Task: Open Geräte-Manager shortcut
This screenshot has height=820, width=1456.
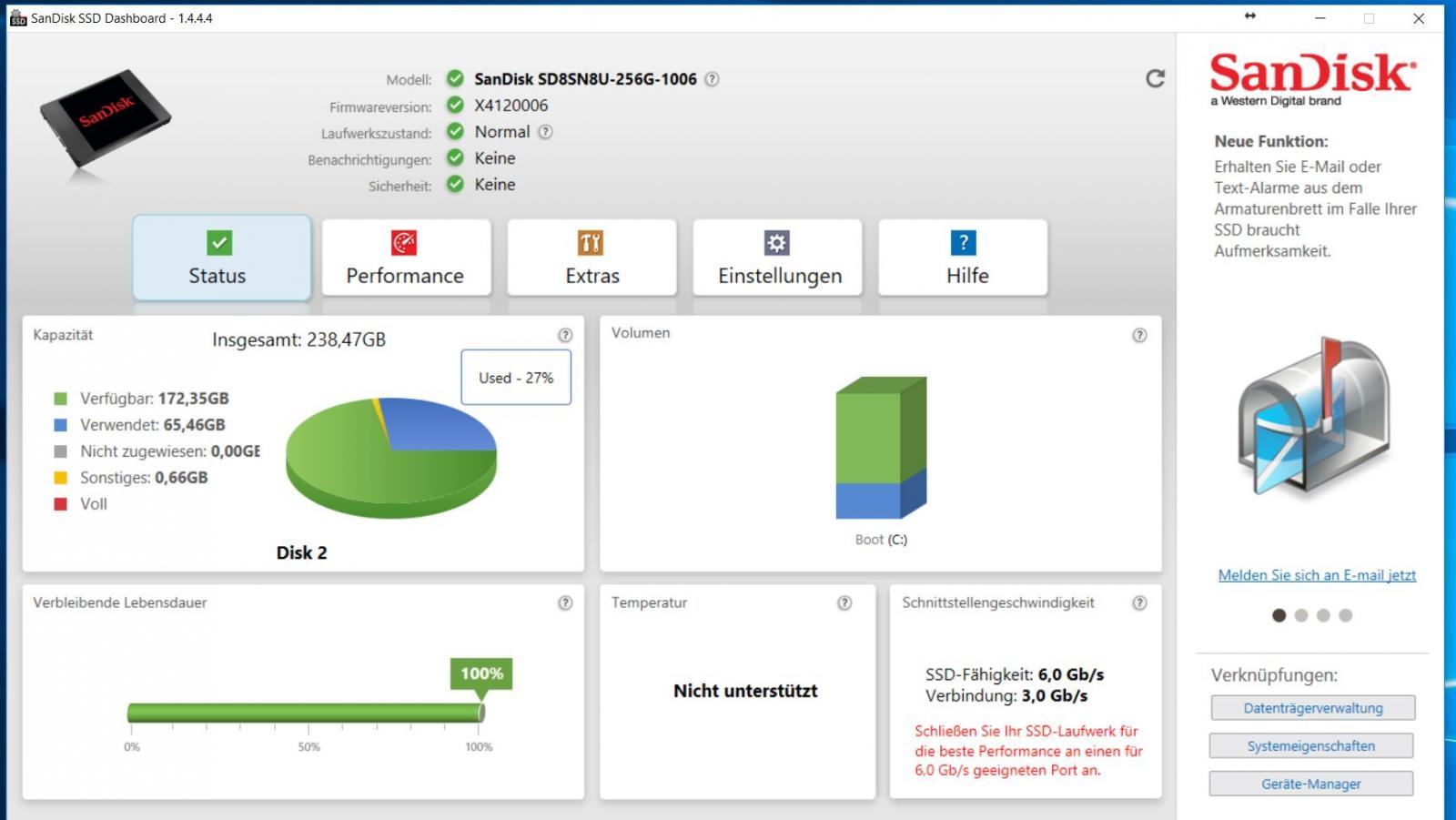Action: pos(1311,784)
